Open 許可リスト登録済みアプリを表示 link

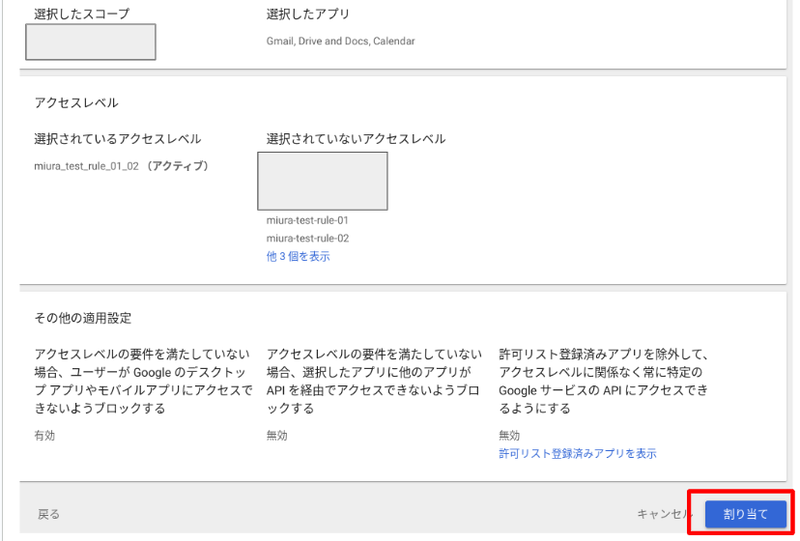point(578,453)
